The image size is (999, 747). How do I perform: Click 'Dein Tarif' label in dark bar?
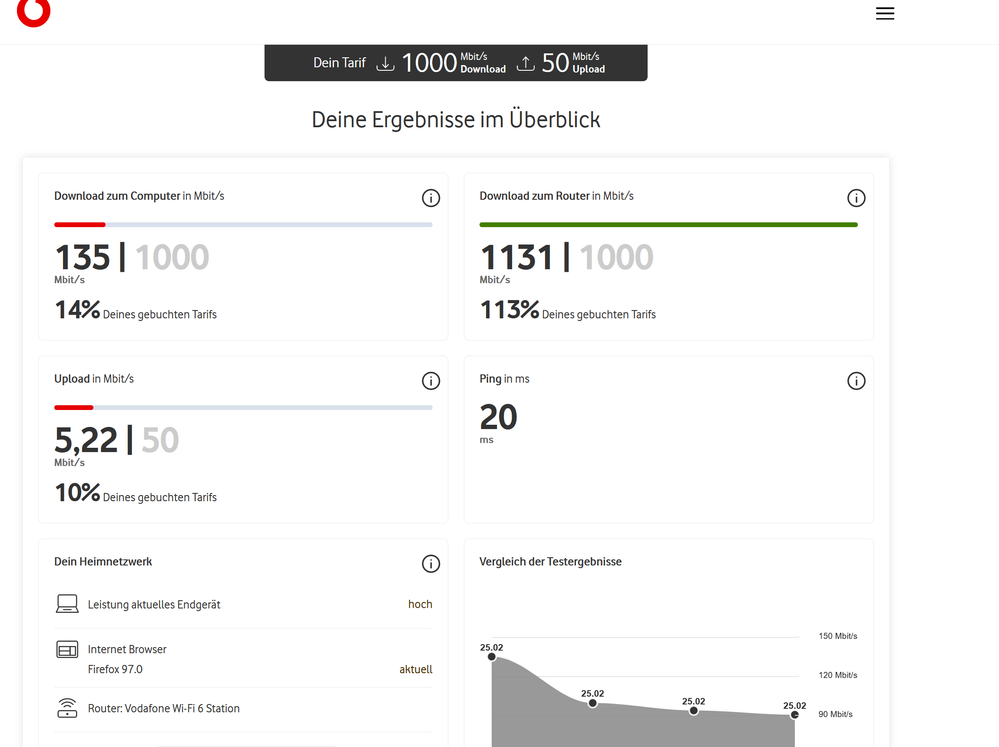(339, 63)
